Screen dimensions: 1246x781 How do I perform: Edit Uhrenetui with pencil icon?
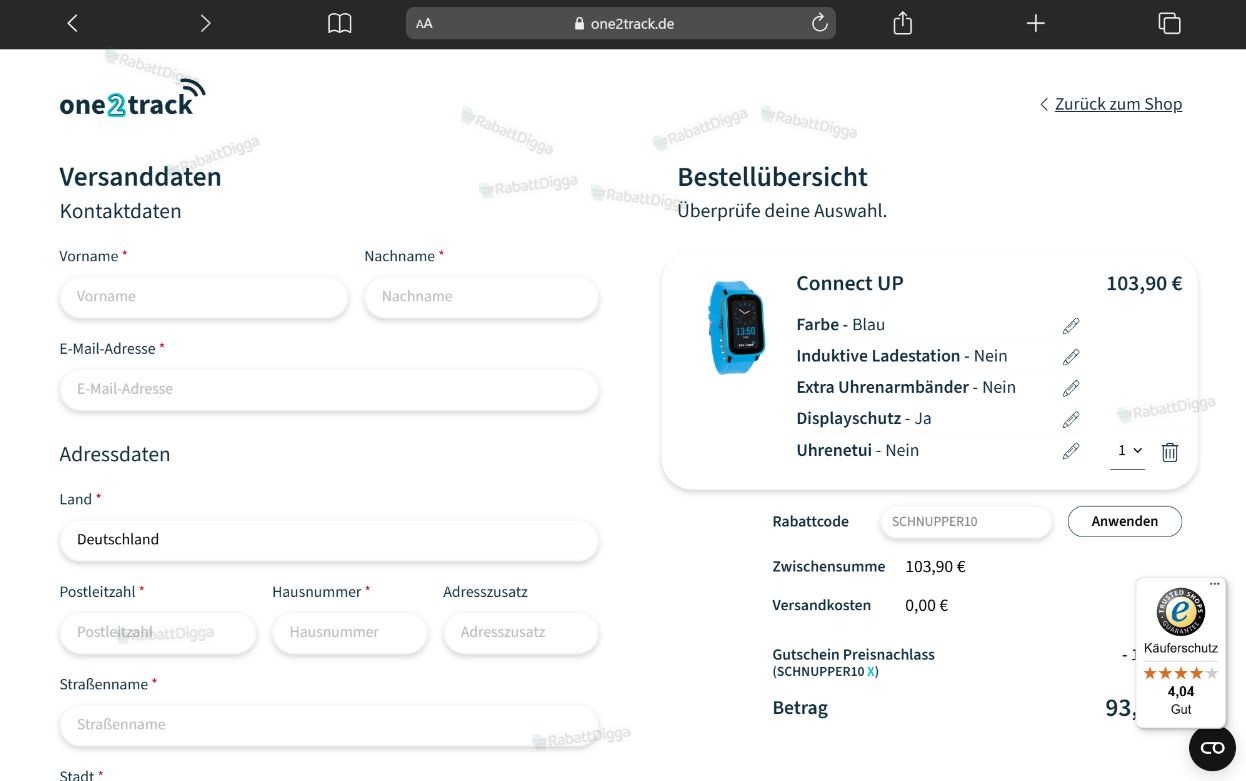pos(1071,451)
